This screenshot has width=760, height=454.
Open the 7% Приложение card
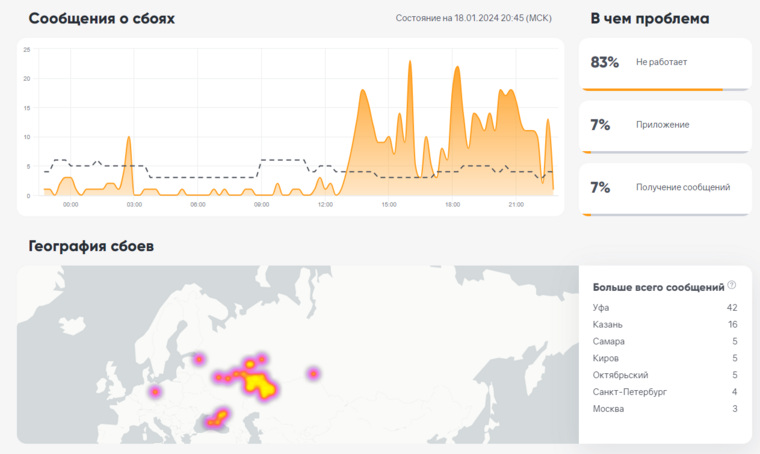click(x=665, y=126)
